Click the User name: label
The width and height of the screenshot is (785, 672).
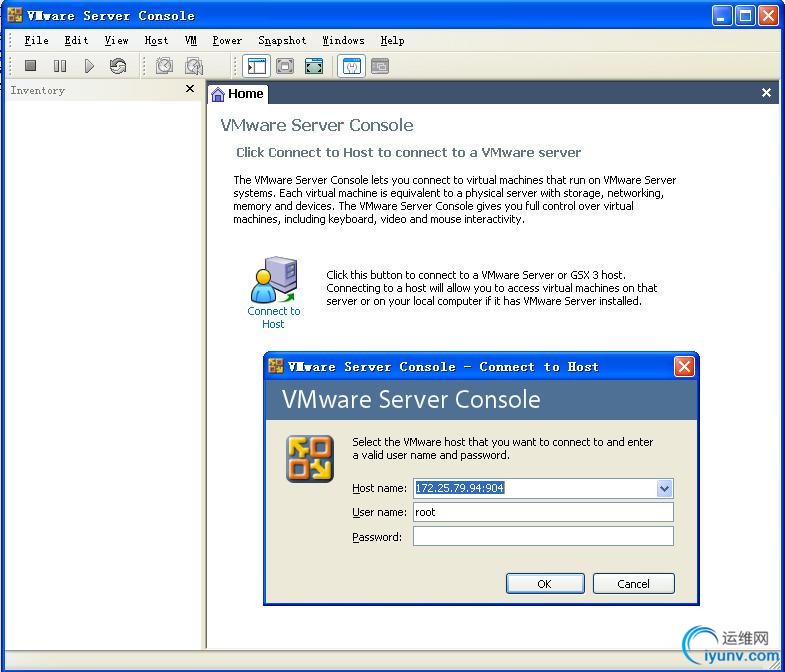(379, 512)
